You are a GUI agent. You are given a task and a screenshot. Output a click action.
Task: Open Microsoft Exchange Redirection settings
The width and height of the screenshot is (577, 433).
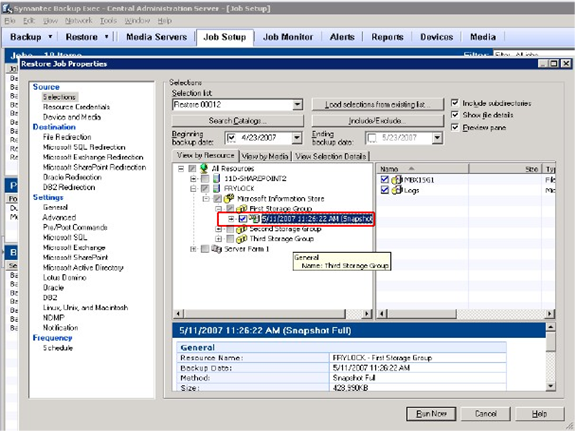click(x=93, y=157)
